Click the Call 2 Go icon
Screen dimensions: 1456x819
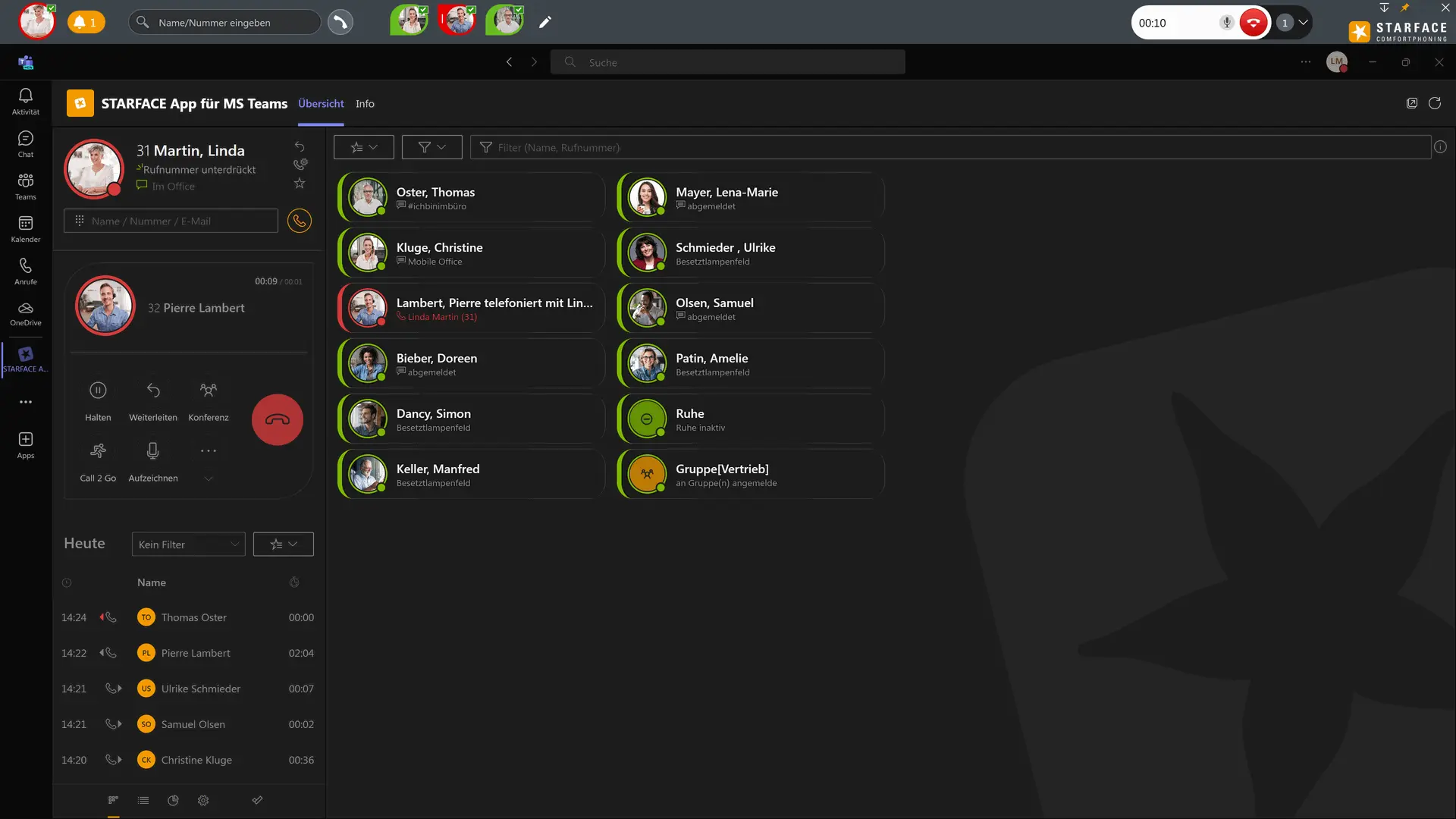[x=98, y=451]
